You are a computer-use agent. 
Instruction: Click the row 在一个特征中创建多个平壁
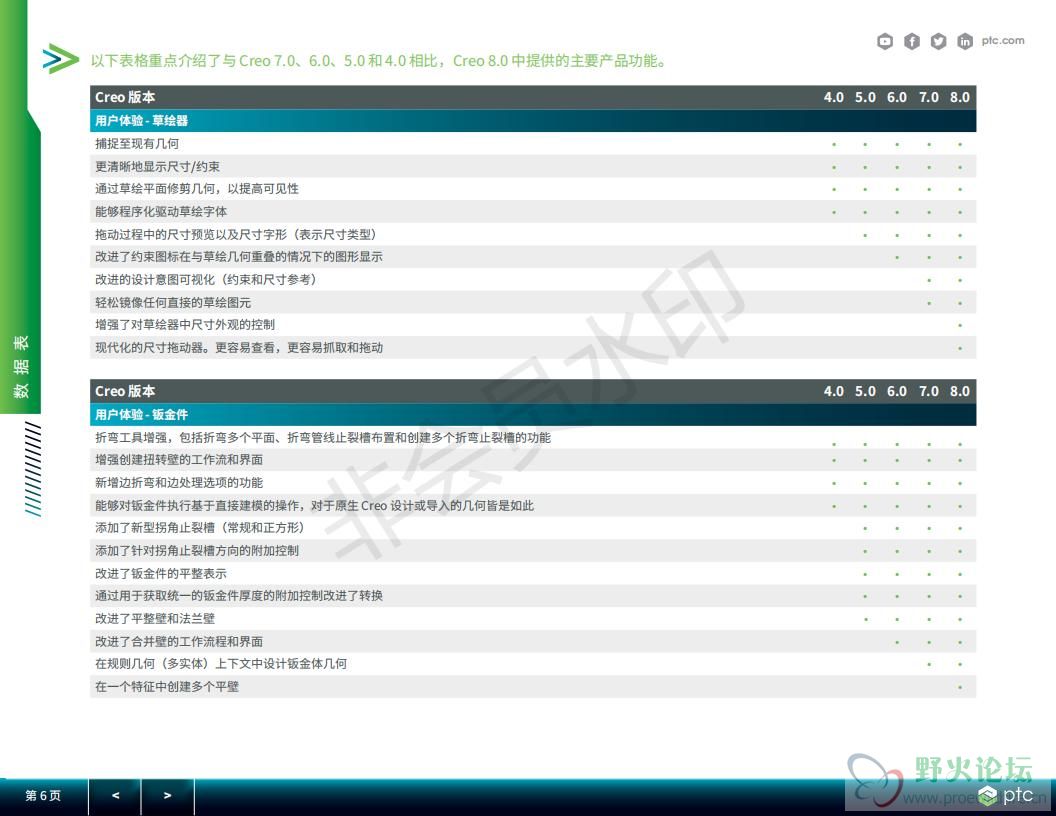click(x=533, y=687)
